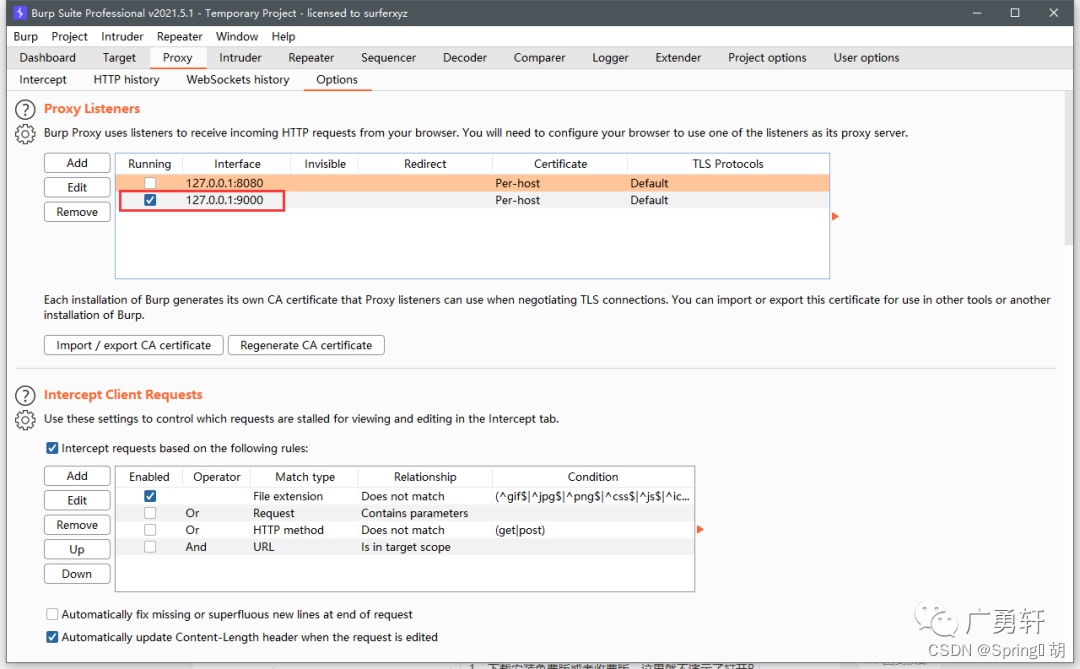The width and height of the screenshot is (1080, 669).
Task: Open Proxy Listeners gear settings icon
Action: pos(25,134)
